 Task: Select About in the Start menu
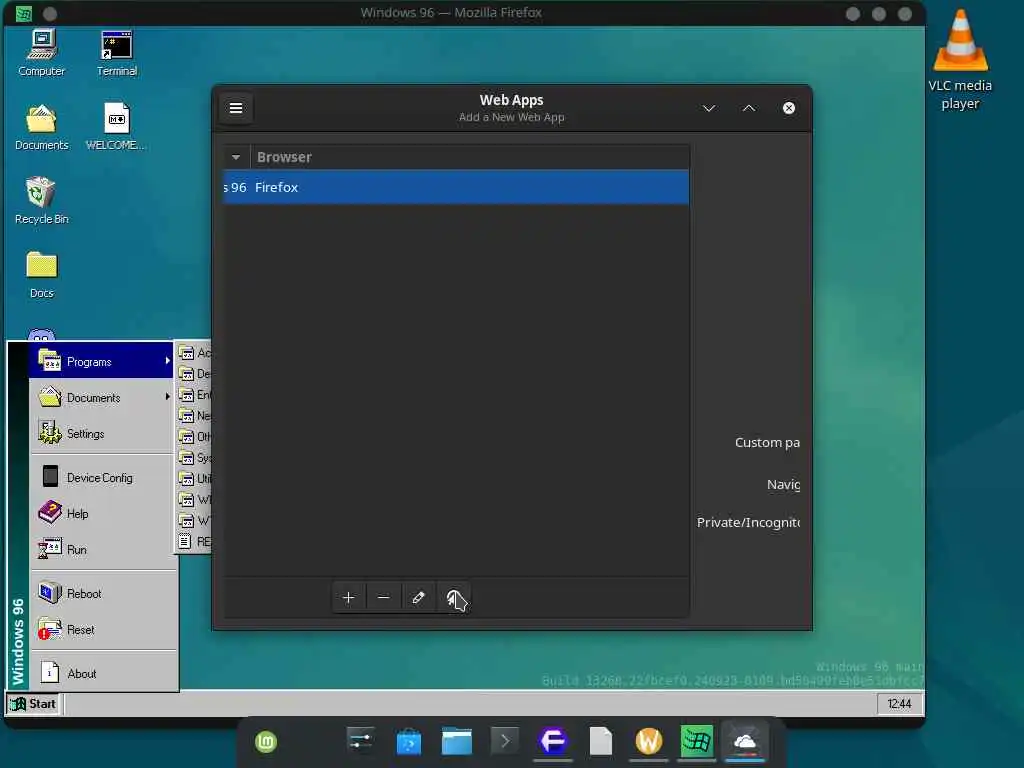[x=101, y=673]
